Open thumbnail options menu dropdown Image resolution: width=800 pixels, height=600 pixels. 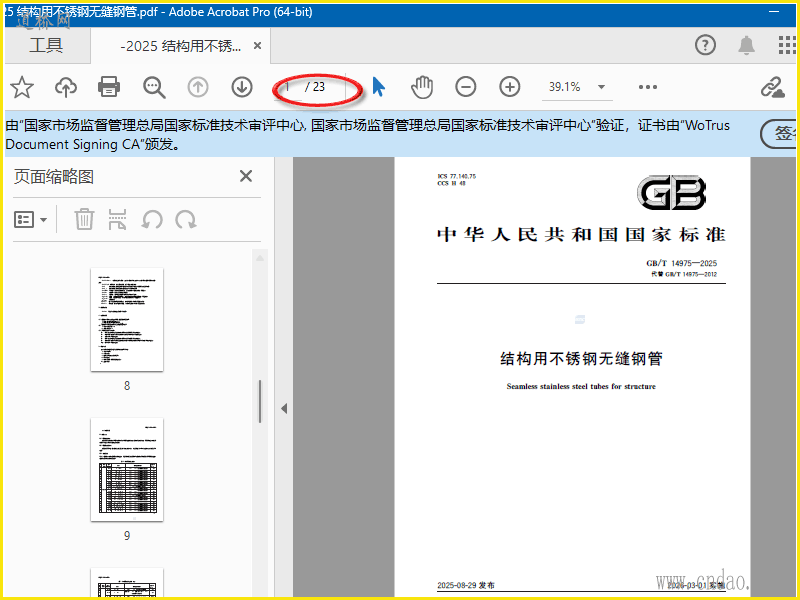(30, 220)
